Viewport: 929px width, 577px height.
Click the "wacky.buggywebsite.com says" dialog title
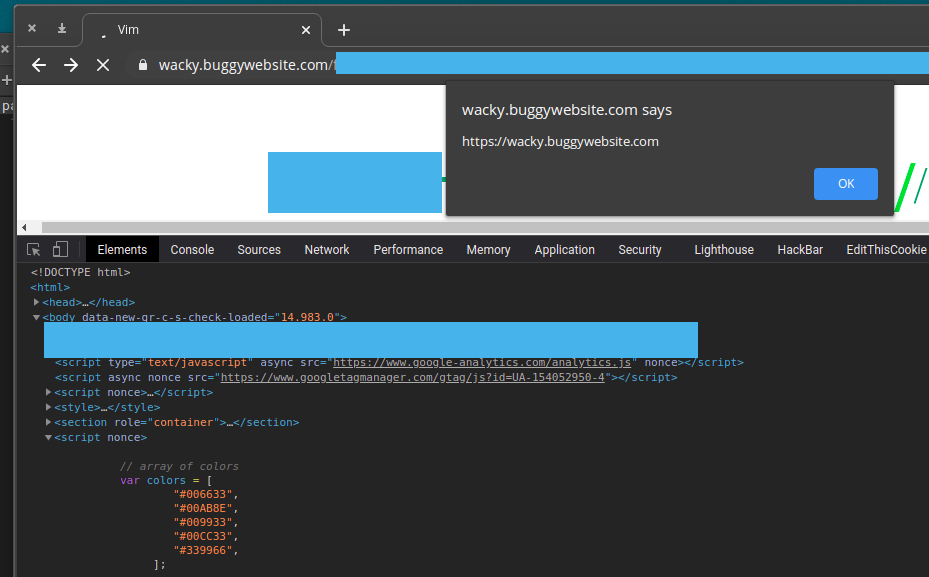point(566,110)
